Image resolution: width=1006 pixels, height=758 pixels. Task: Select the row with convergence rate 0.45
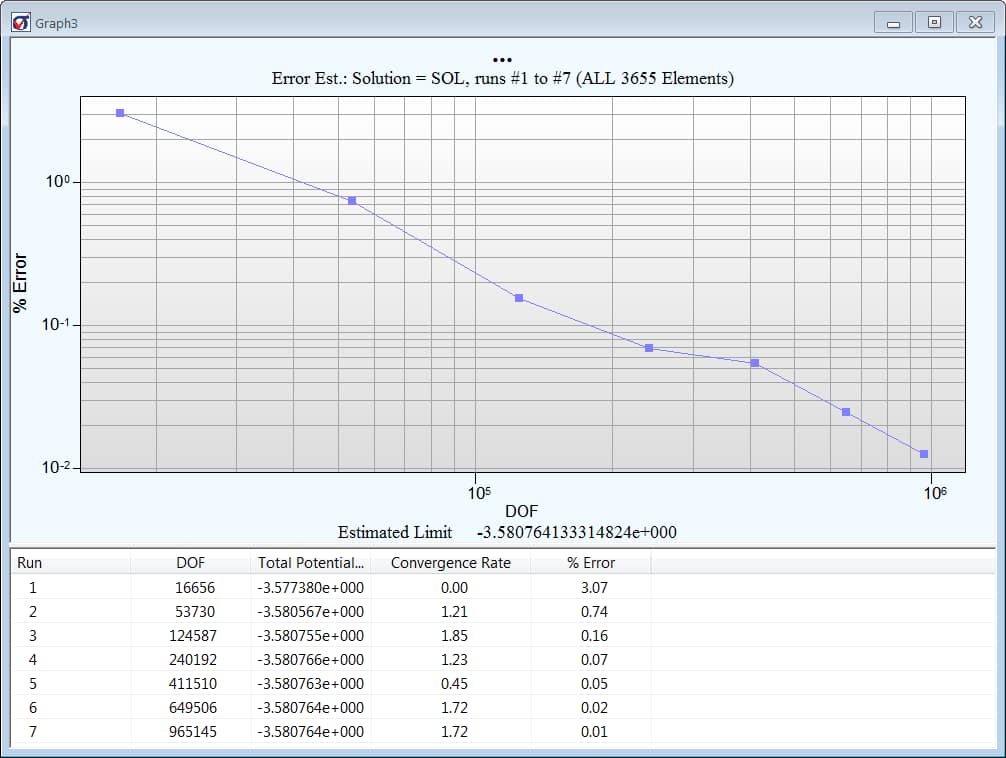click(454, 684)
